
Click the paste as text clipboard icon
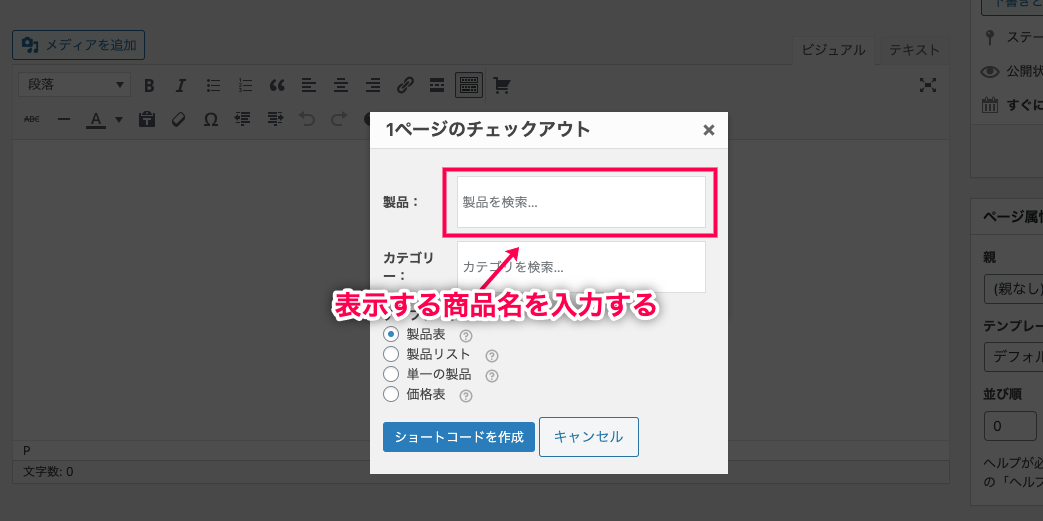146,119
